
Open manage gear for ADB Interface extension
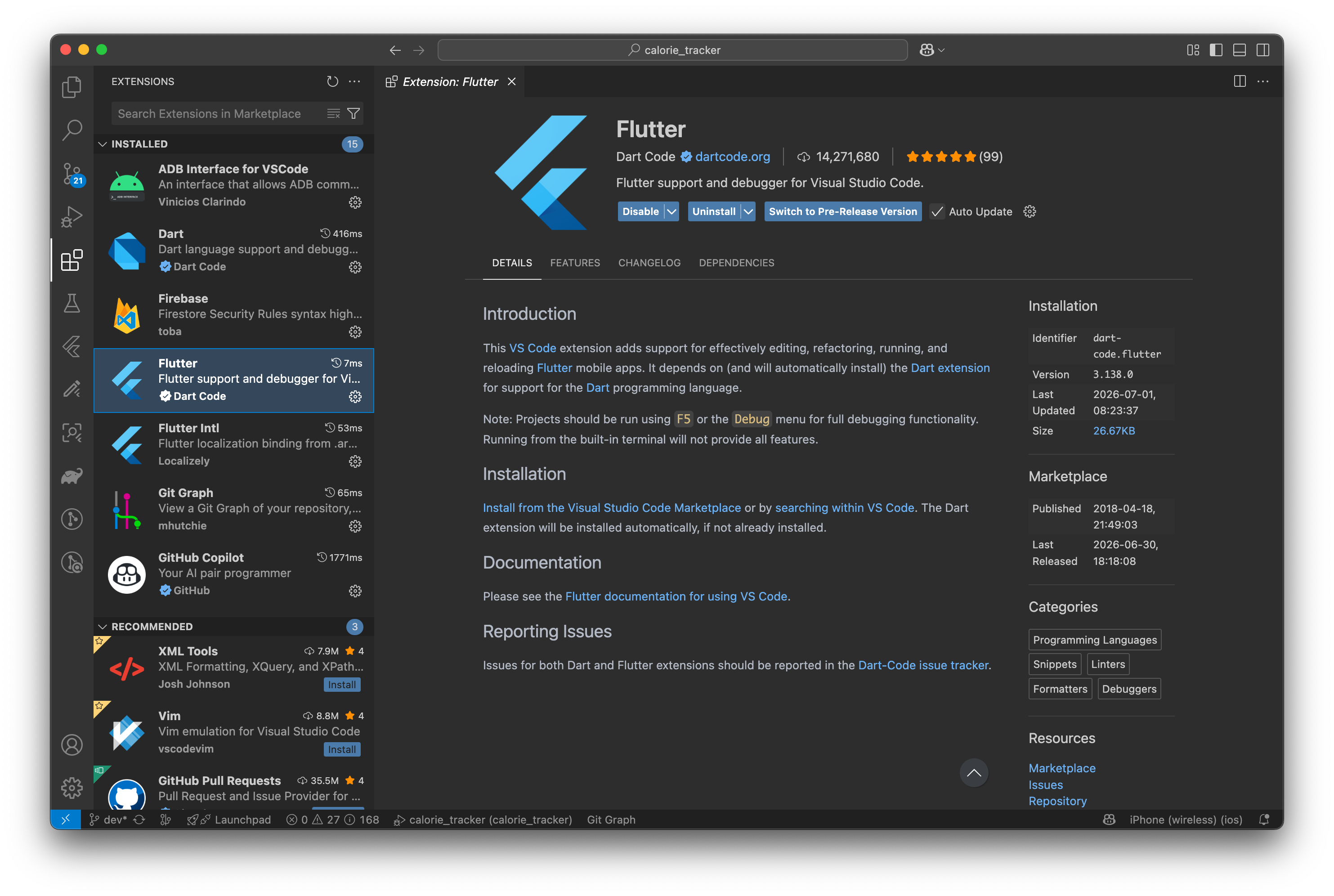(x=355, y=202)
